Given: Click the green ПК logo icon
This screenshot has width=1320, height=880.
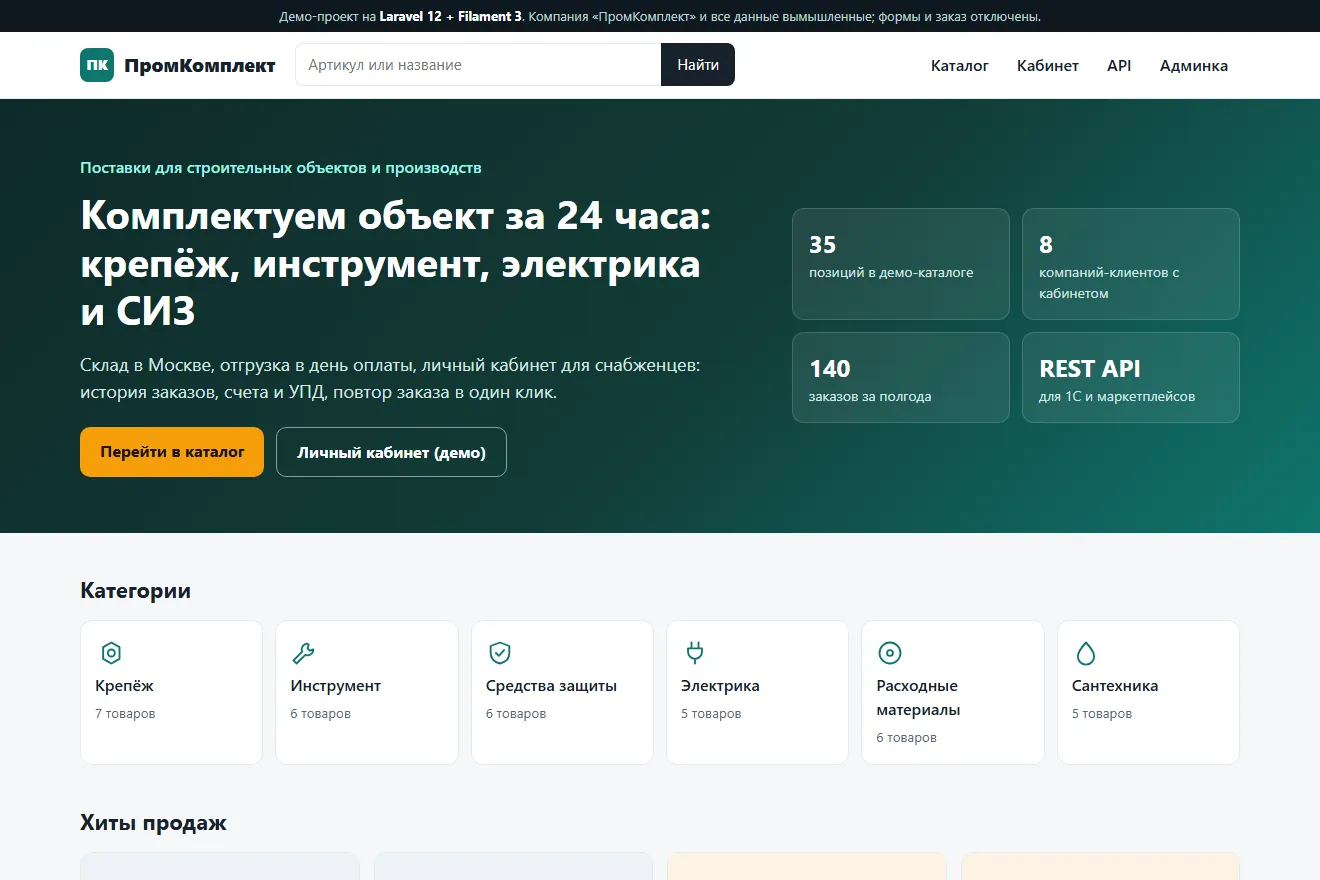Looking at the screenshot, I should coord(97,65).
